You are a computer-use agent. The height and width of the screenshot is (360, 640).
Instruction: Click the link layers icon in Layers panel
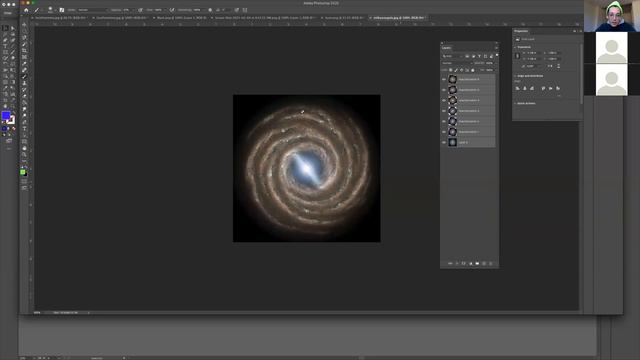point(450,264)
